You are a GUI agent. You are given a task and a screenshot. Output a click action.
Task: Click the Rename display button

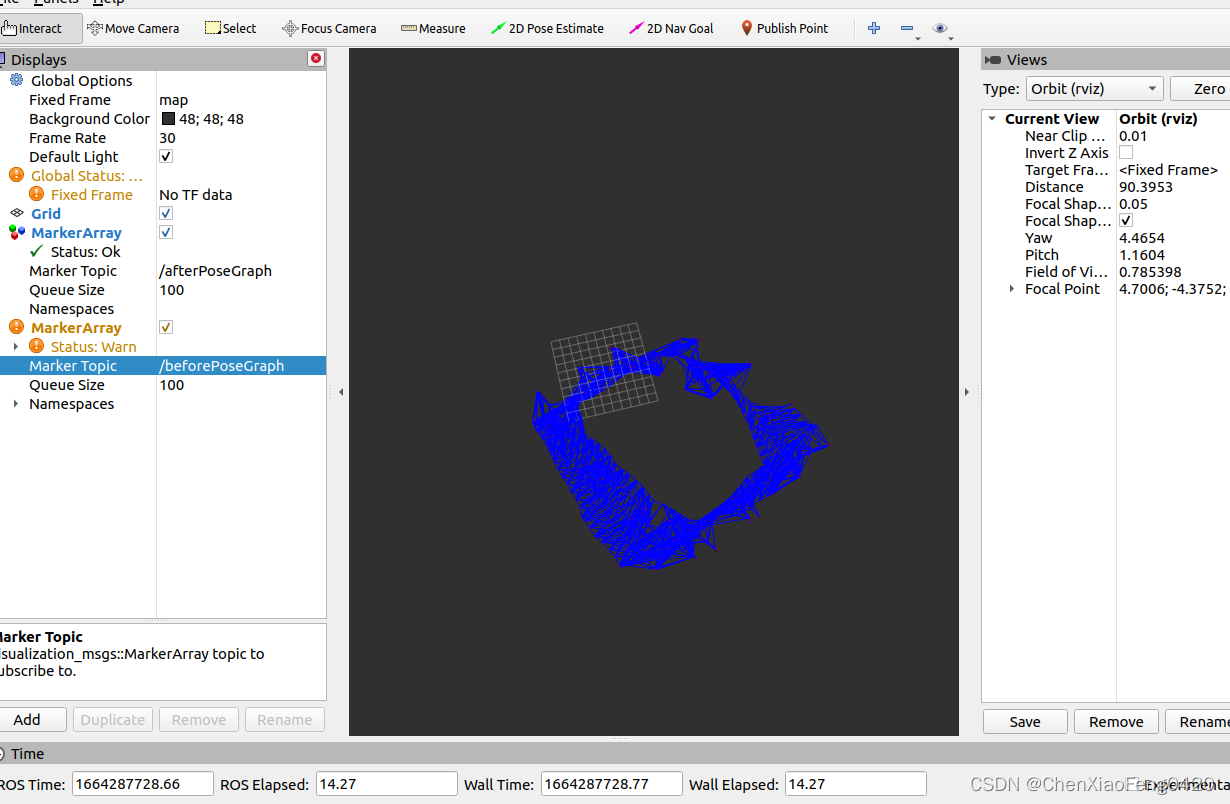(x=285, y=719)
